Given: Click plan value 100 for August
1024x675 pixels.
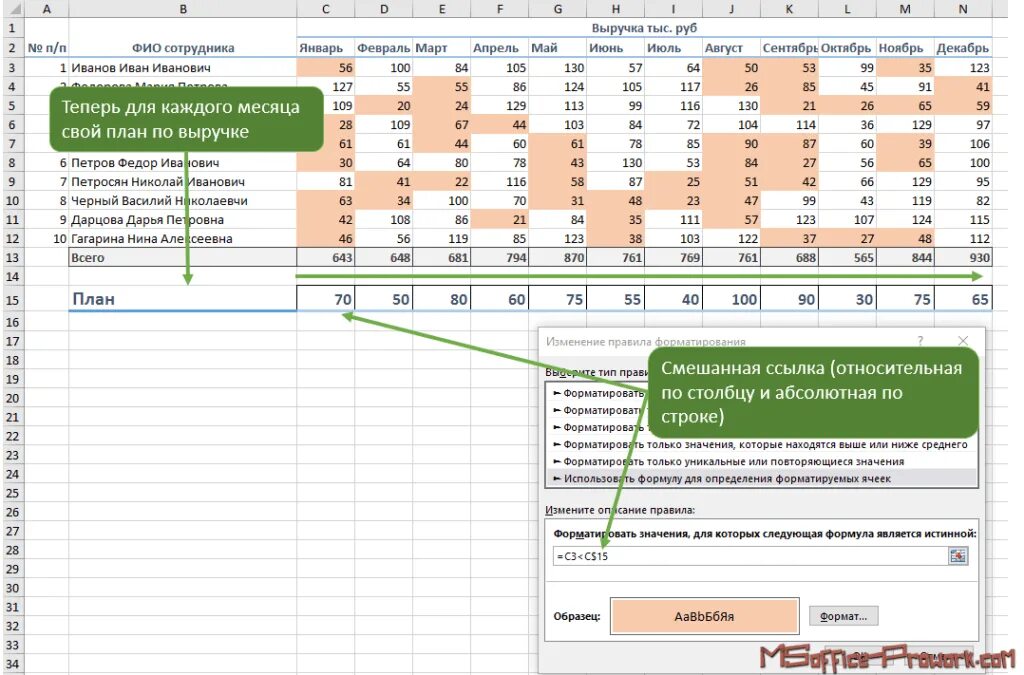Looking at the screenshot, I should [x=731, y=299].
